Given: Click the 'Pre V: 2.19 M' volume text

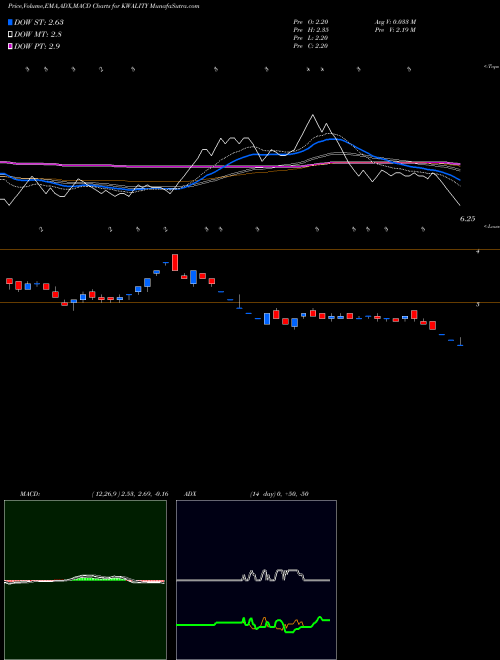Looking at the screenshot, I should (394, 30).
